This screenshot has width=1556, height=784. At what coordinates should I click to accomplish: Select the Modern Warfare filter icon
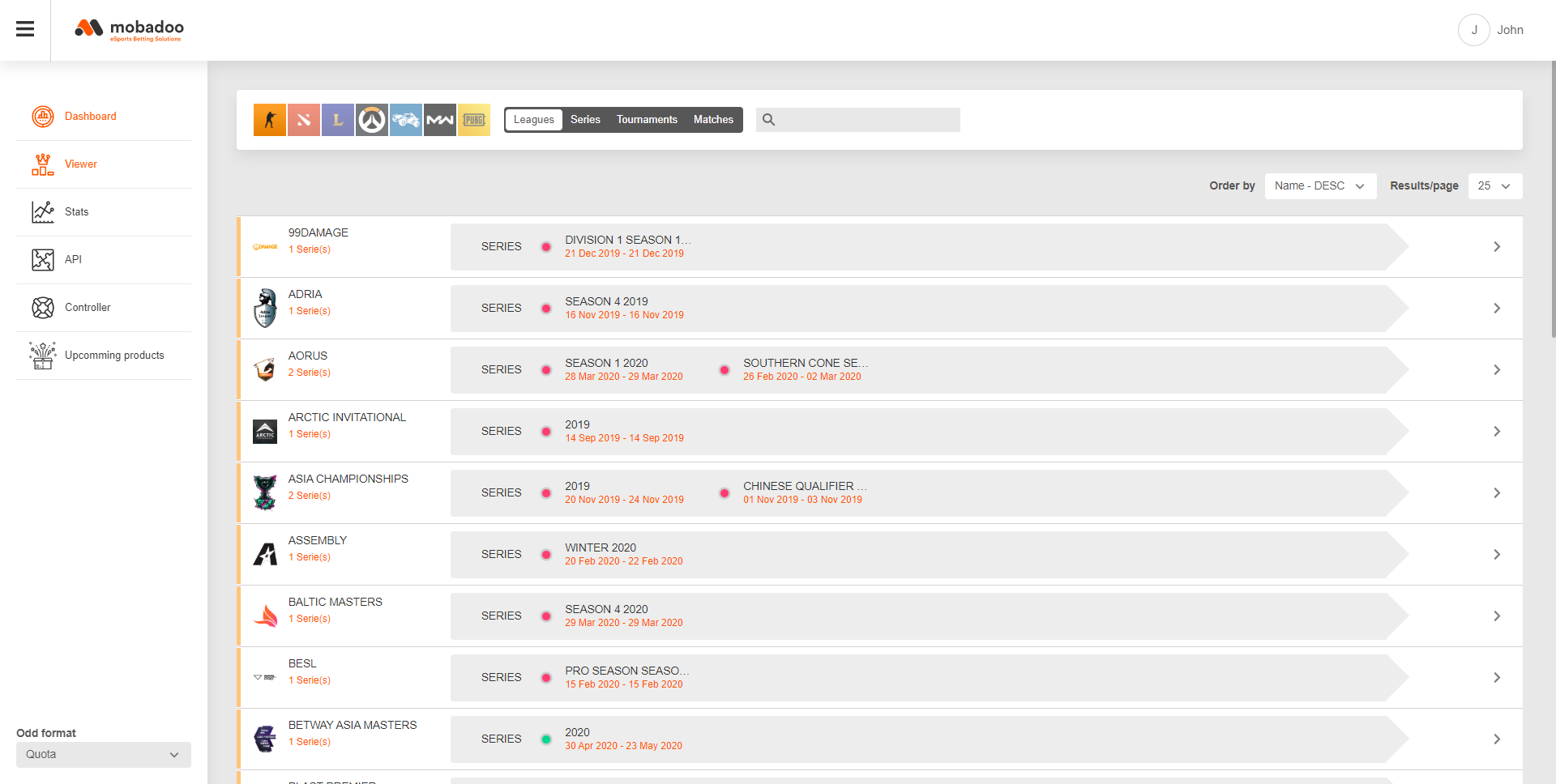point(440,120)
